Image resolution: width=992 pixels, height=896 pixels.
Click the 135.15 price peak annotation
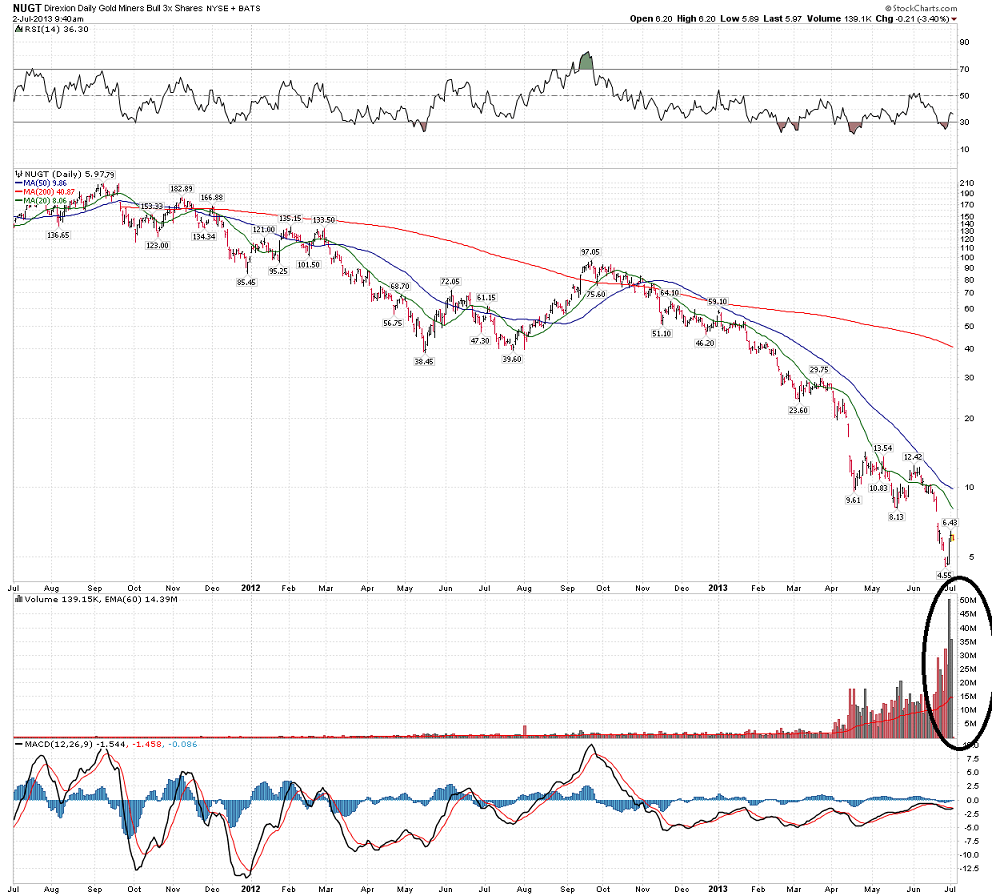[x=290, y=218]
